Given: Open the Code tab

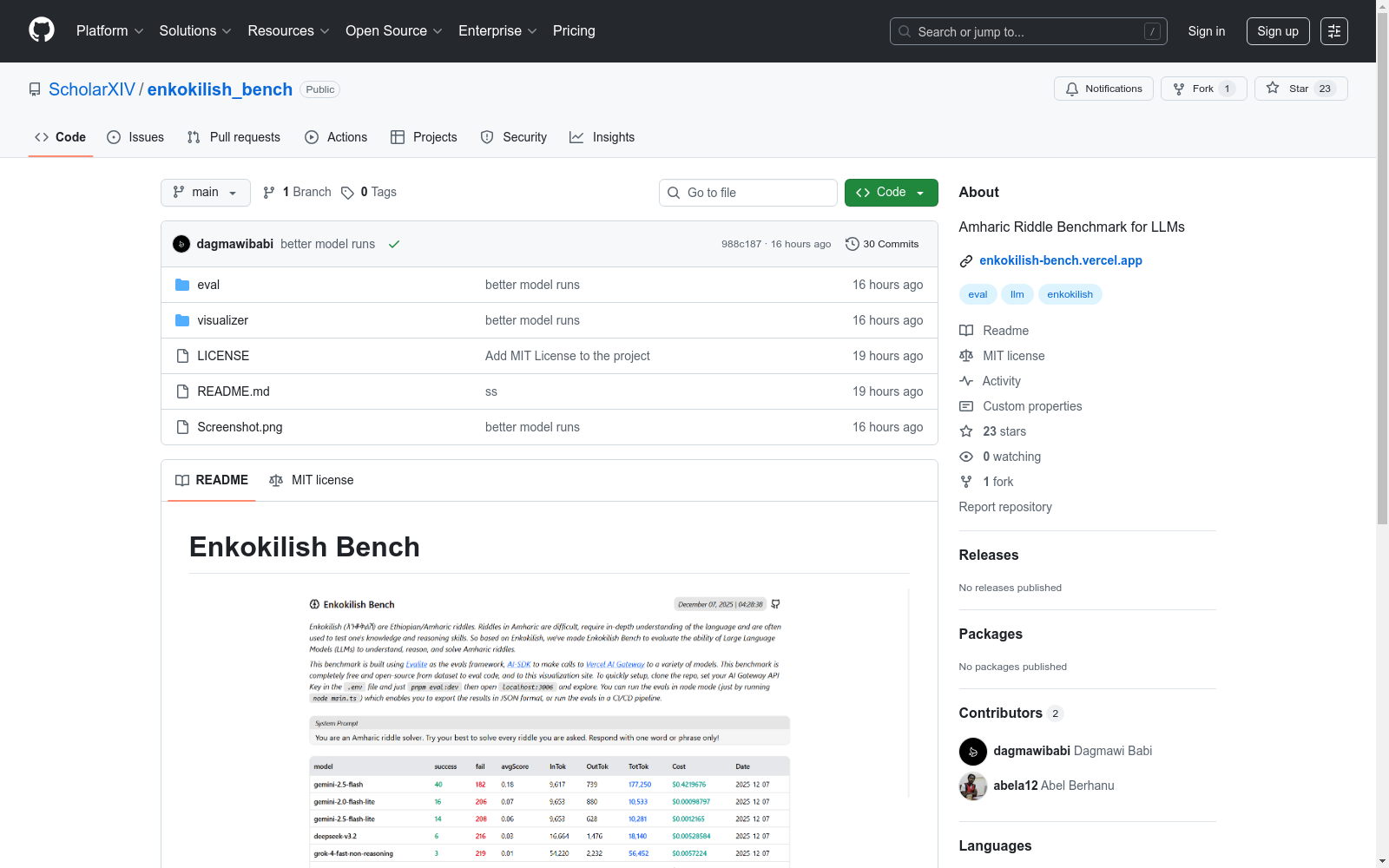Looking at the screenshot, I should pos(61,137).
